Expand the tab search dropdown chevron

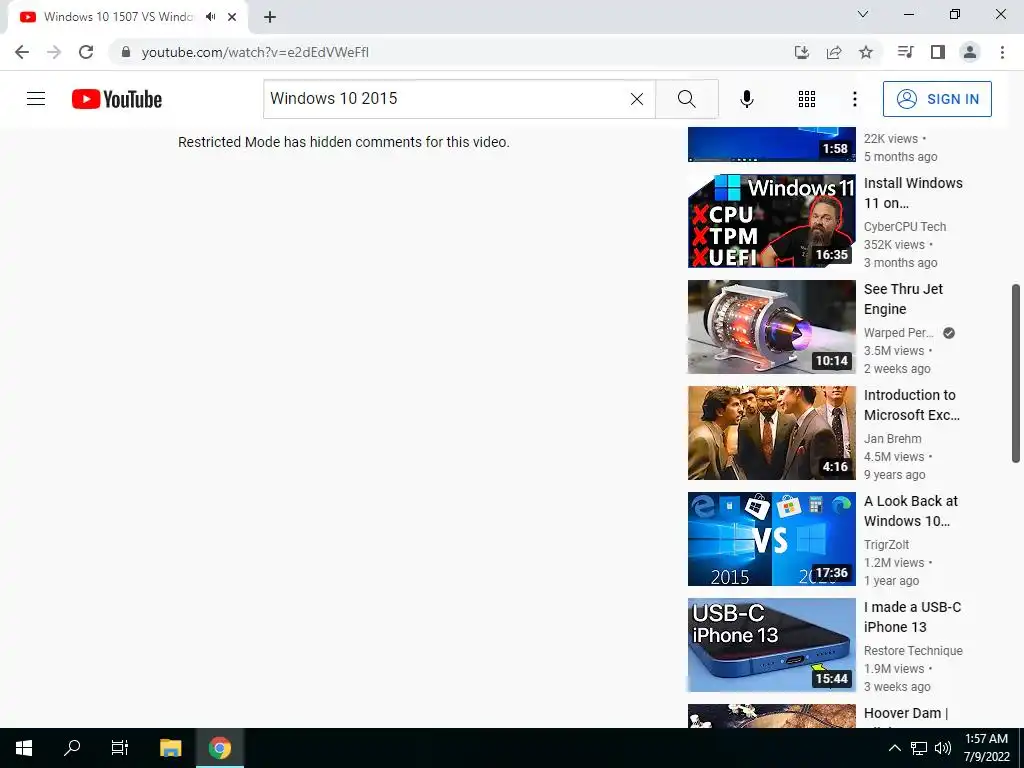coord(863,14)
